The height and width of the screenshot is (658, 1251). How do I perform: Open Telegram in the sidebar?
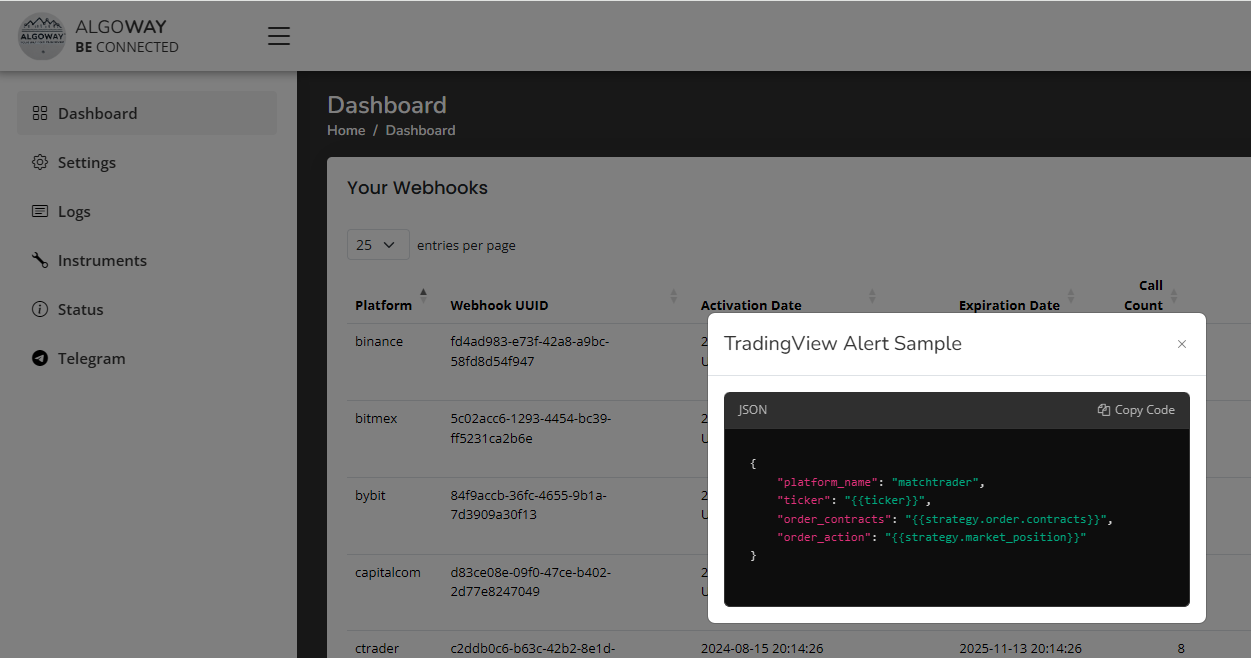pos(147,358)
